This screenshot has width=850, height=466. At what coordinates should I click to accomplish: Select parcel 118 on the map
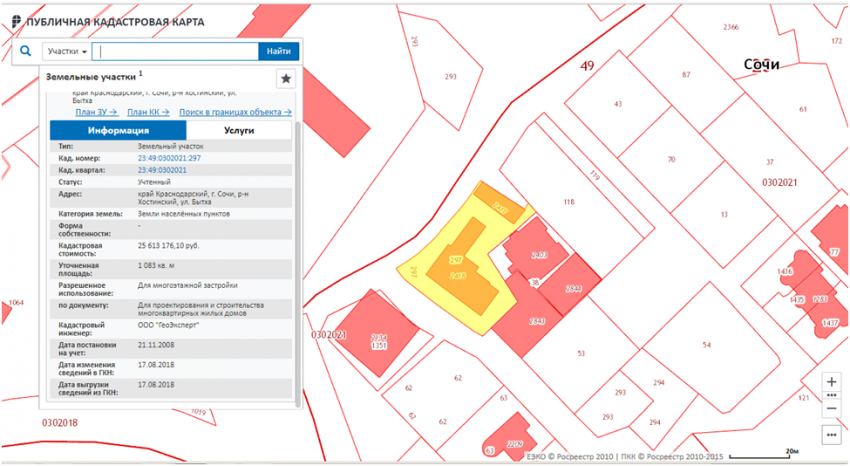coord(569,202)
